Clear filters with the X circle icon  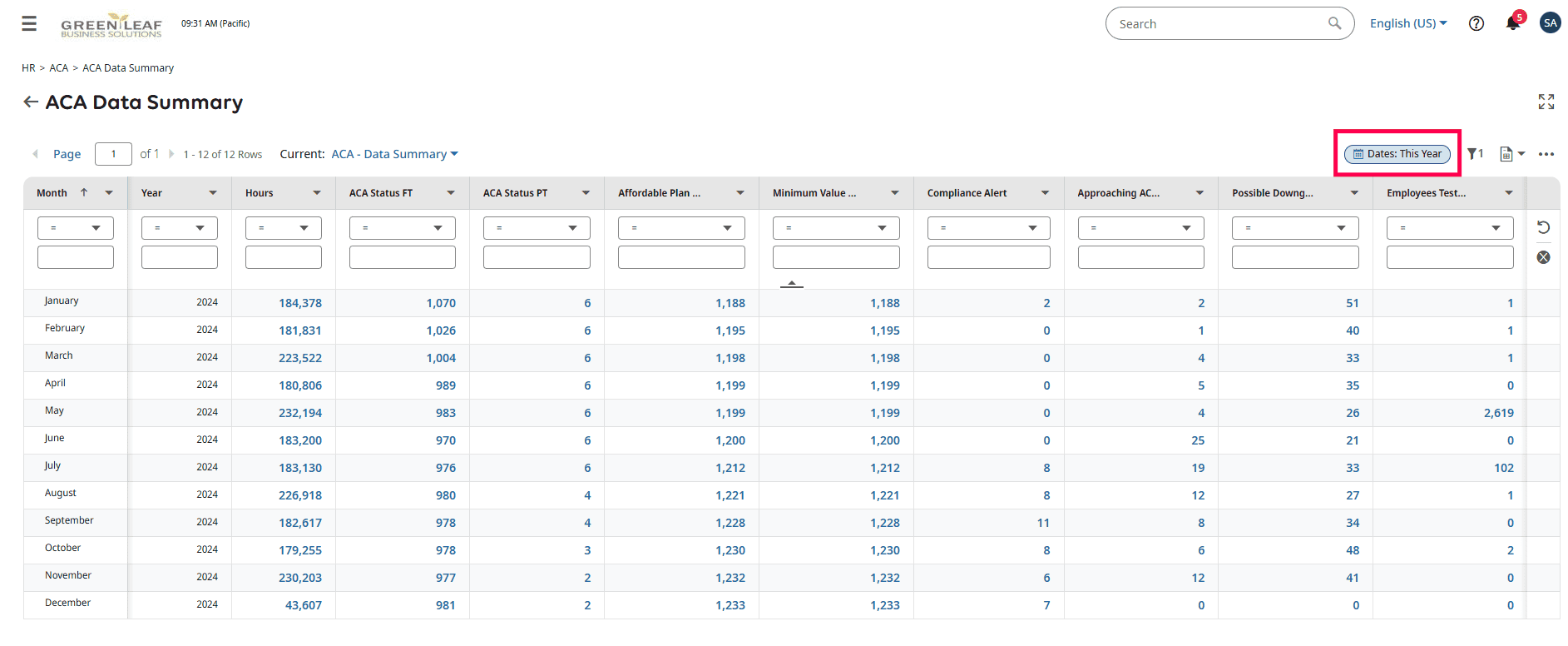[x=1544, y=257]
